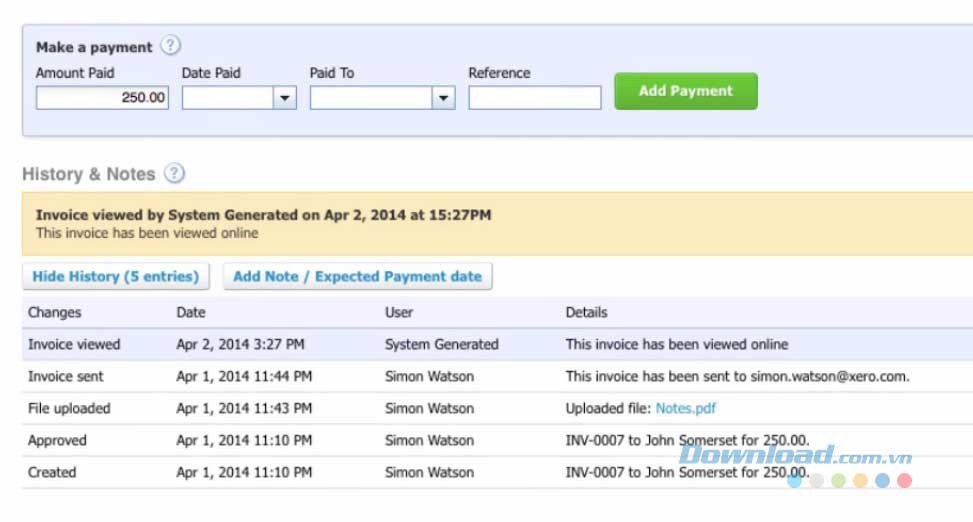The height and width of the screenshot is (522, 973).
Task: Click the help icon beside Make a payment
Action: click(x=171, y=46)
